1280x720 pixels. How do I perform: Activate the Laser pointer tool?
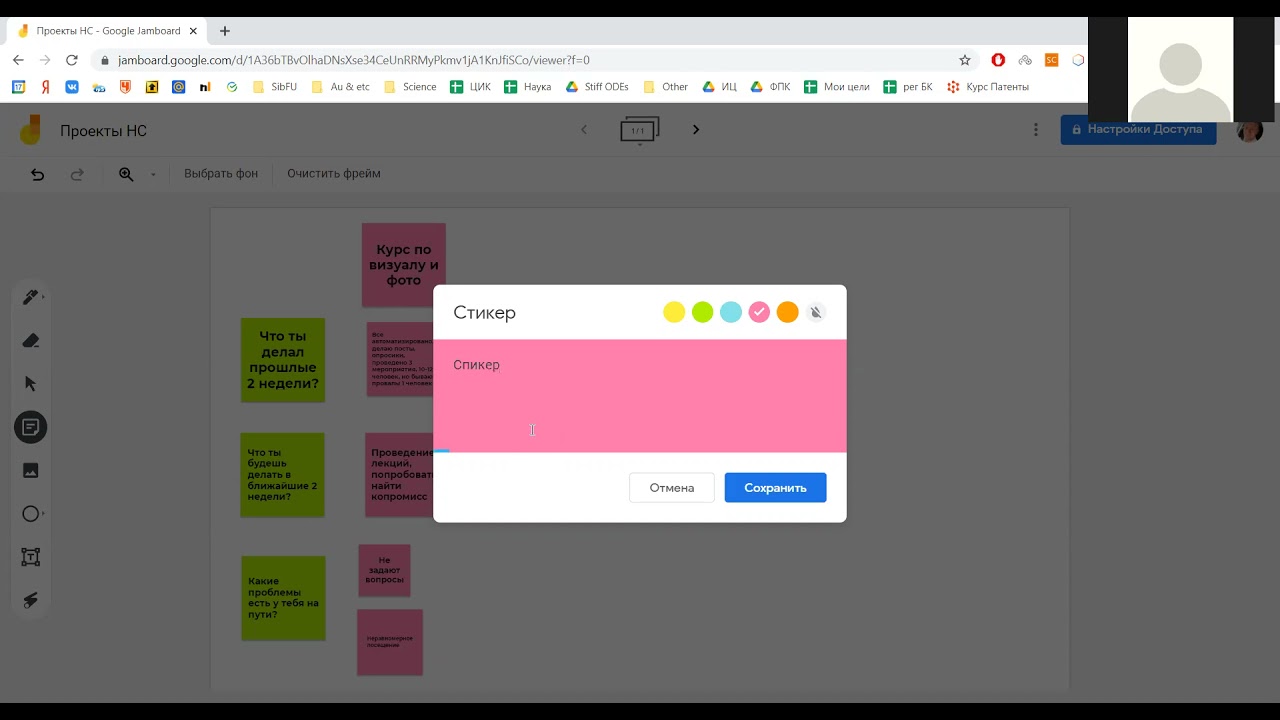(31, 600)
